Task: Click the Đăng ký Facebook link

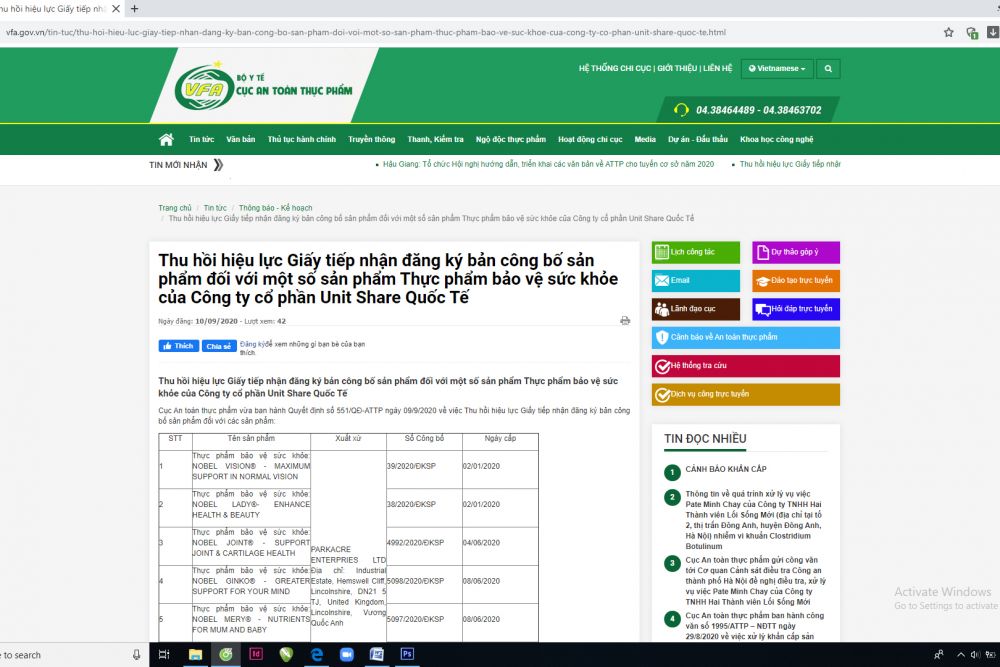Action: click(252, 344)
